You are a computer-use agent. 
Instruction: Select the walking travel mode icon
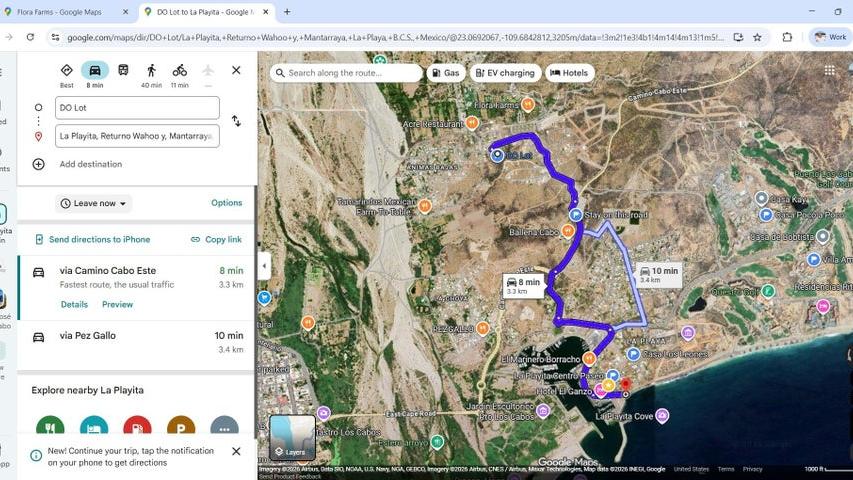tap(151, 70)
